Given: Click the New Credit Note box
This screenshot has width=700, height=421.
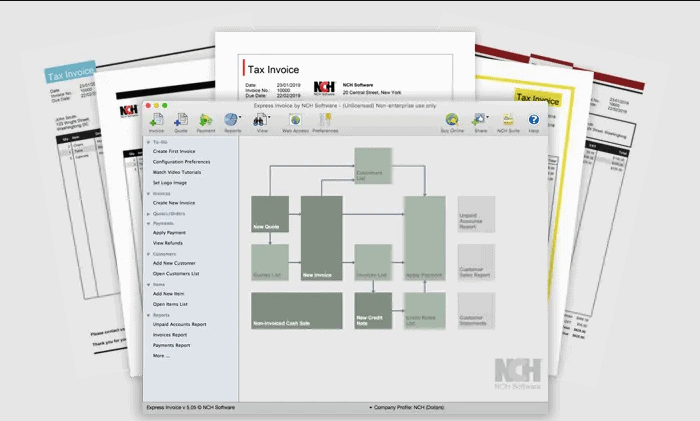Looking at the screenshot, I should click(x=373, y=311).
